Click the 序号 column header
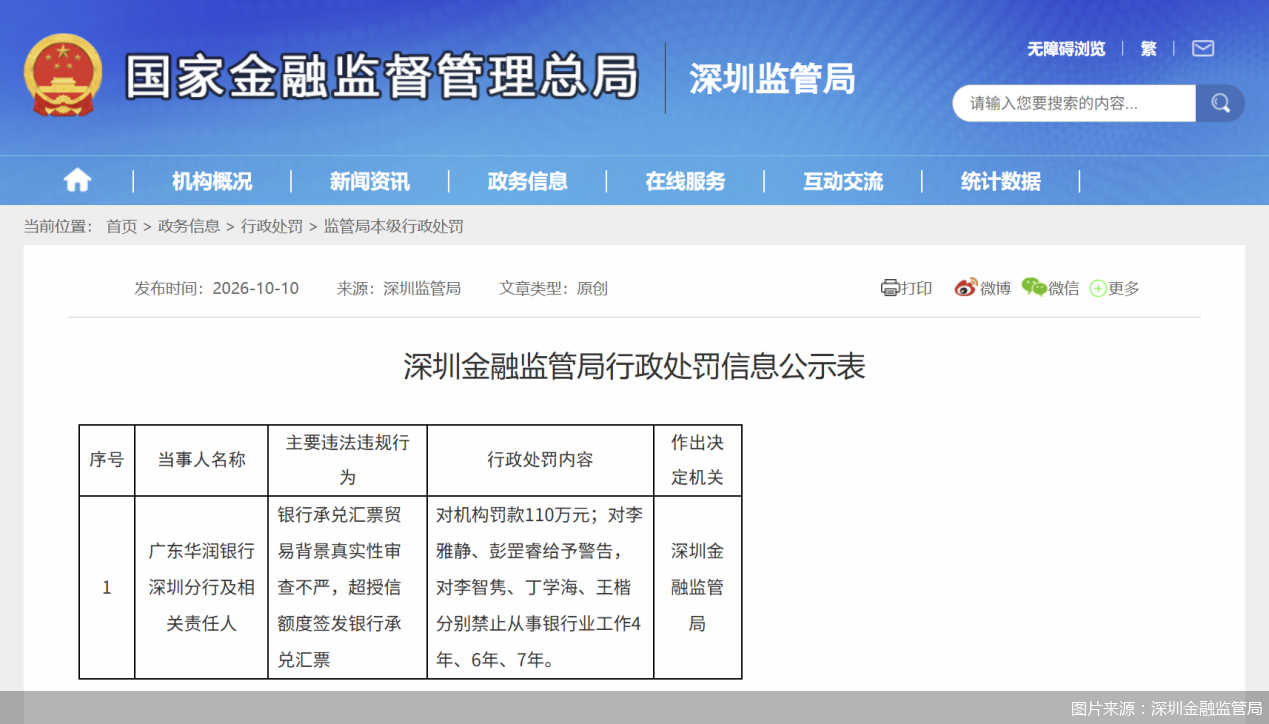The height and width of the screenshot is (724, 1269). 107,460
